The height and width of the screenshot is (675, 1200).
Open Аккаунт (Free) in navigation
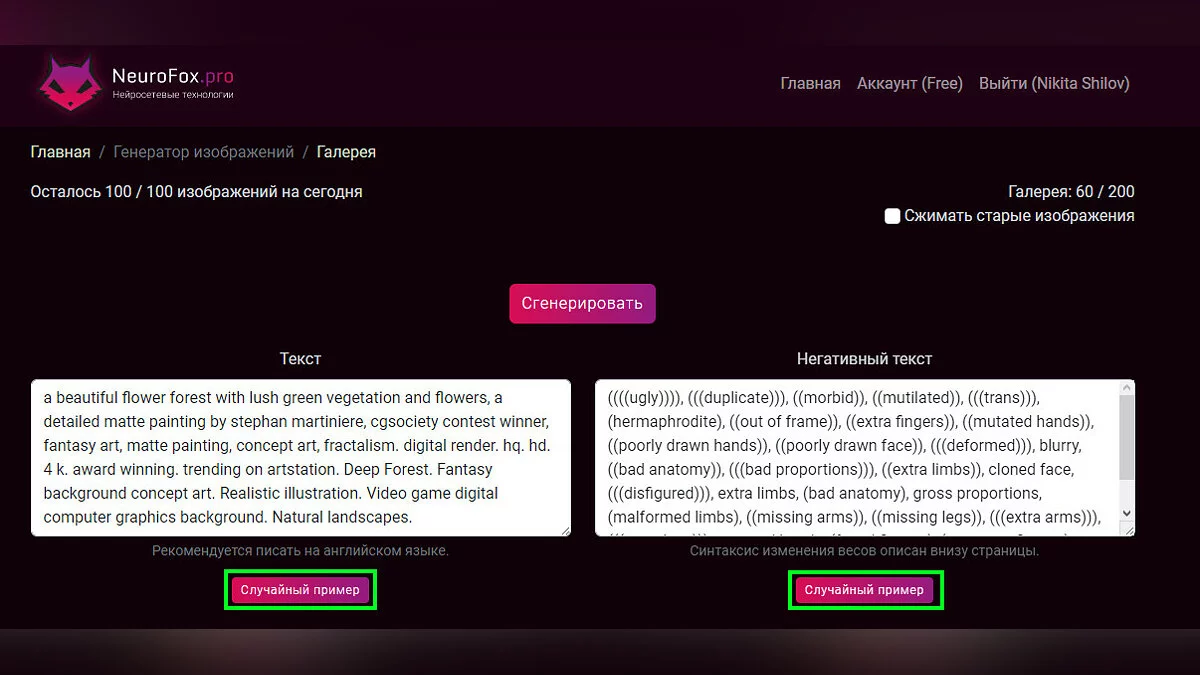(x=910, y=84)
